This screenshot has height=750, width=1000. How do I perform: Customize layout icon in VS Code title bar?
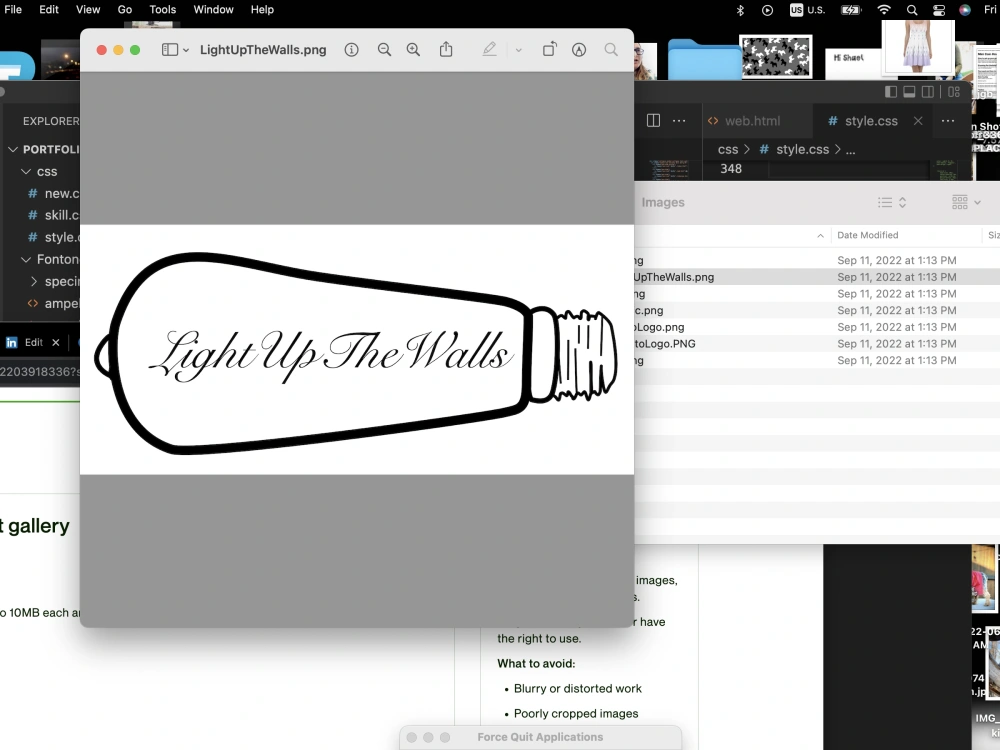(954, 92)
